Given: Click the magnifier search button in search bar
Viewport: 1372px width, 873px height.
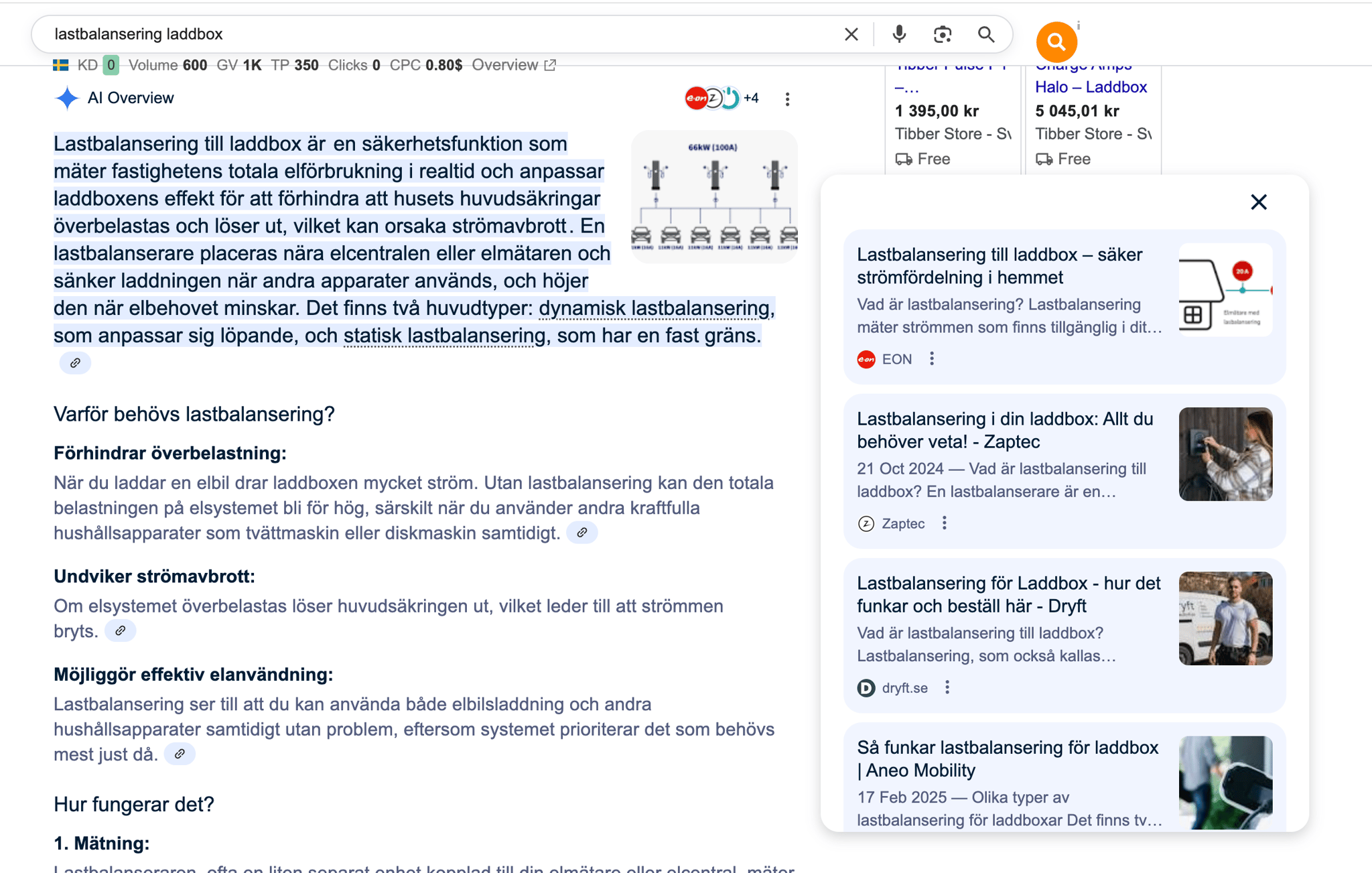Looking at the screenshot, I should (985, 34).
